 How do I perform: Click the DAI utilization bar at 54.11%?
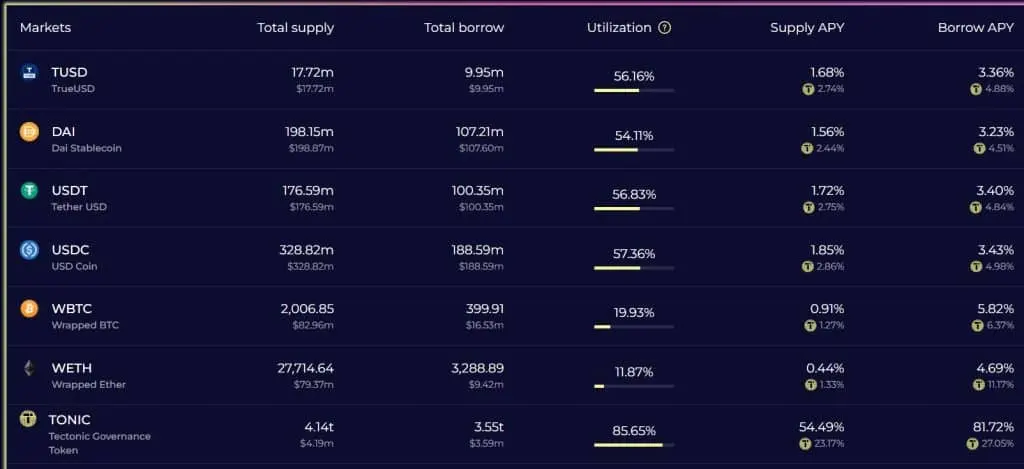coord(634,150)
